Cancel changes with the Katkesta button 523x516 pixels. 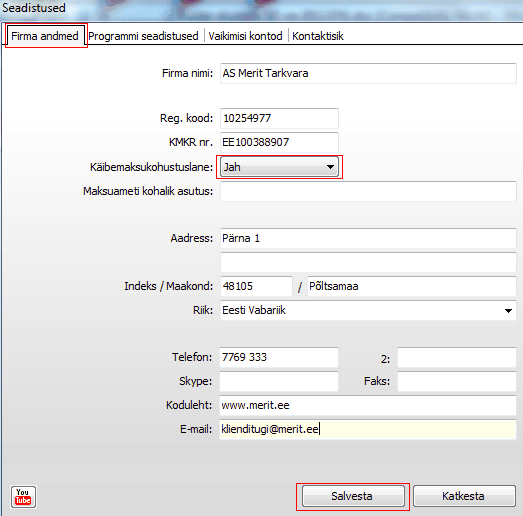point(464,496)
